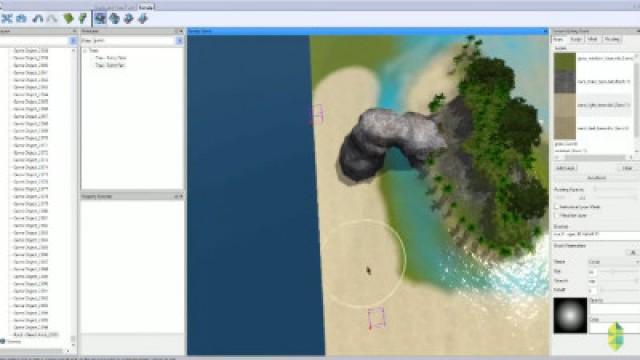Switch to the second tab in terrain panel
The image size is (640, 360).
576,39
